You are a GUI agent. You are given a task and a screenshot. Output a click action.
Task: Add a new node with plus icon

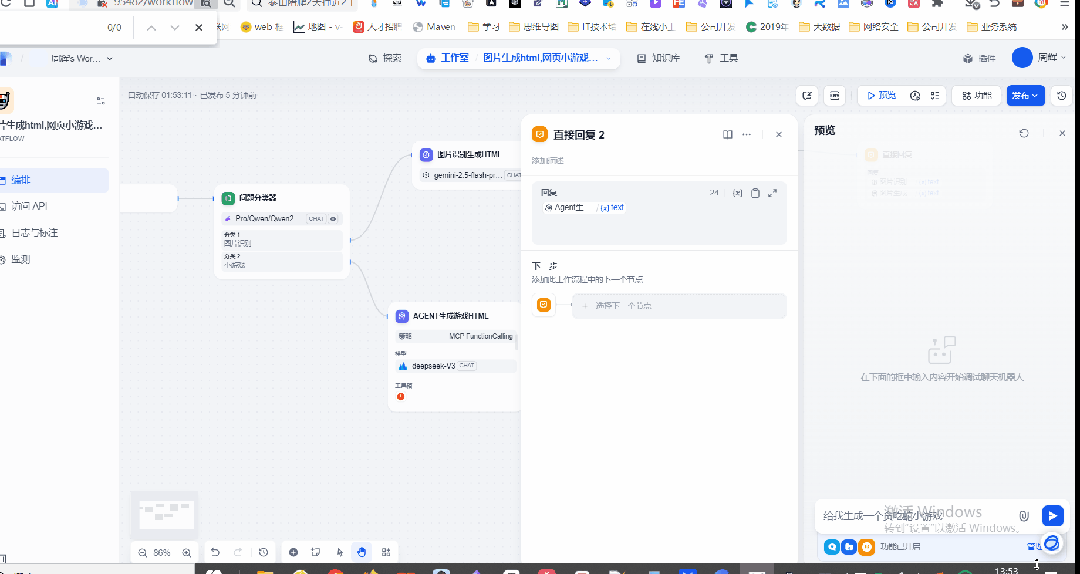click(x=293, y=552)
